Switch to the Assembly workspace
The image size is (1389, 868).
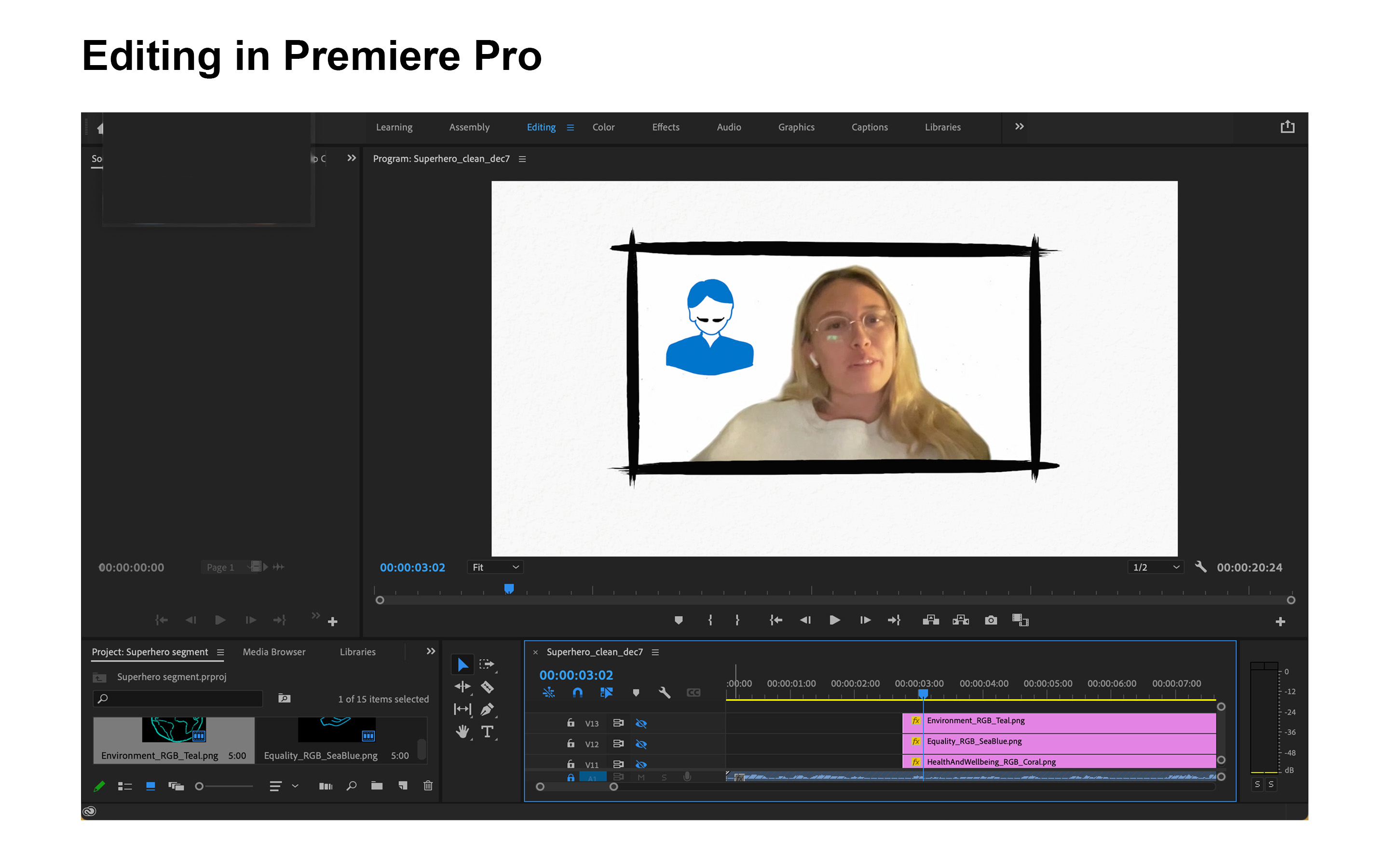click(469, 127)
